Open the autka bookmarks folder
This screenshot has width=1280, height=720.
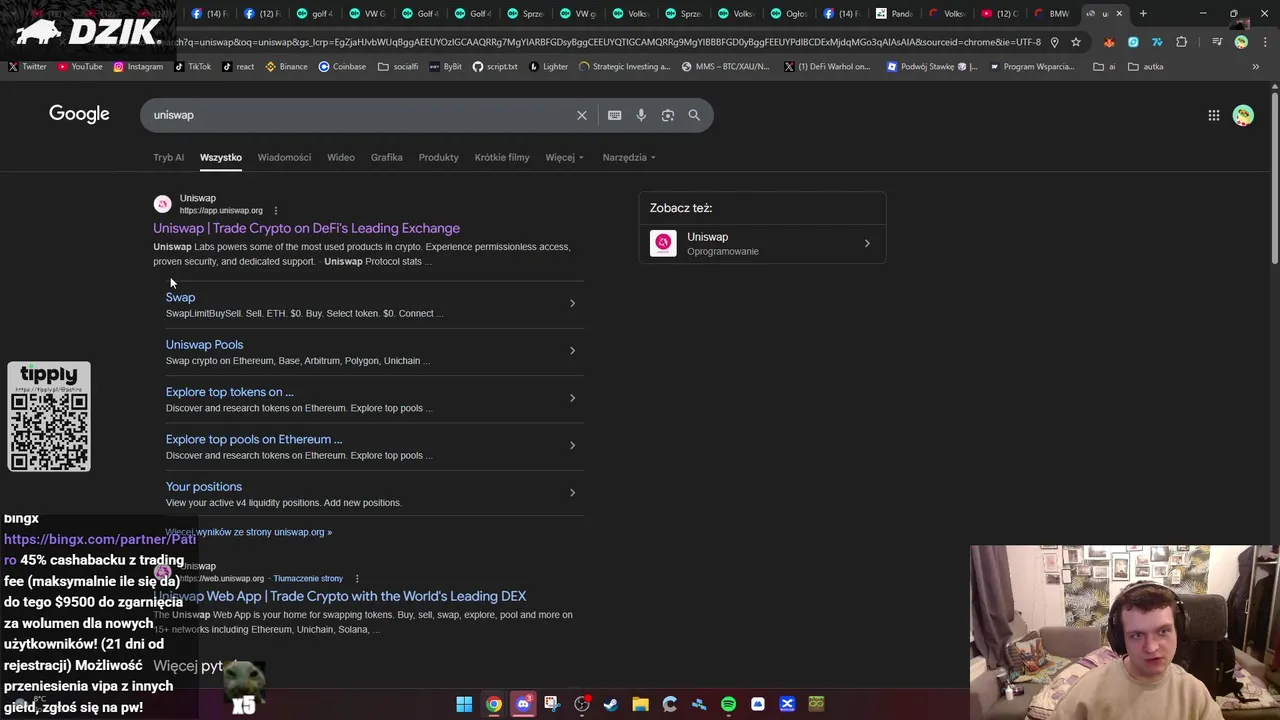pyautogui.click(x=1146, y=67)
